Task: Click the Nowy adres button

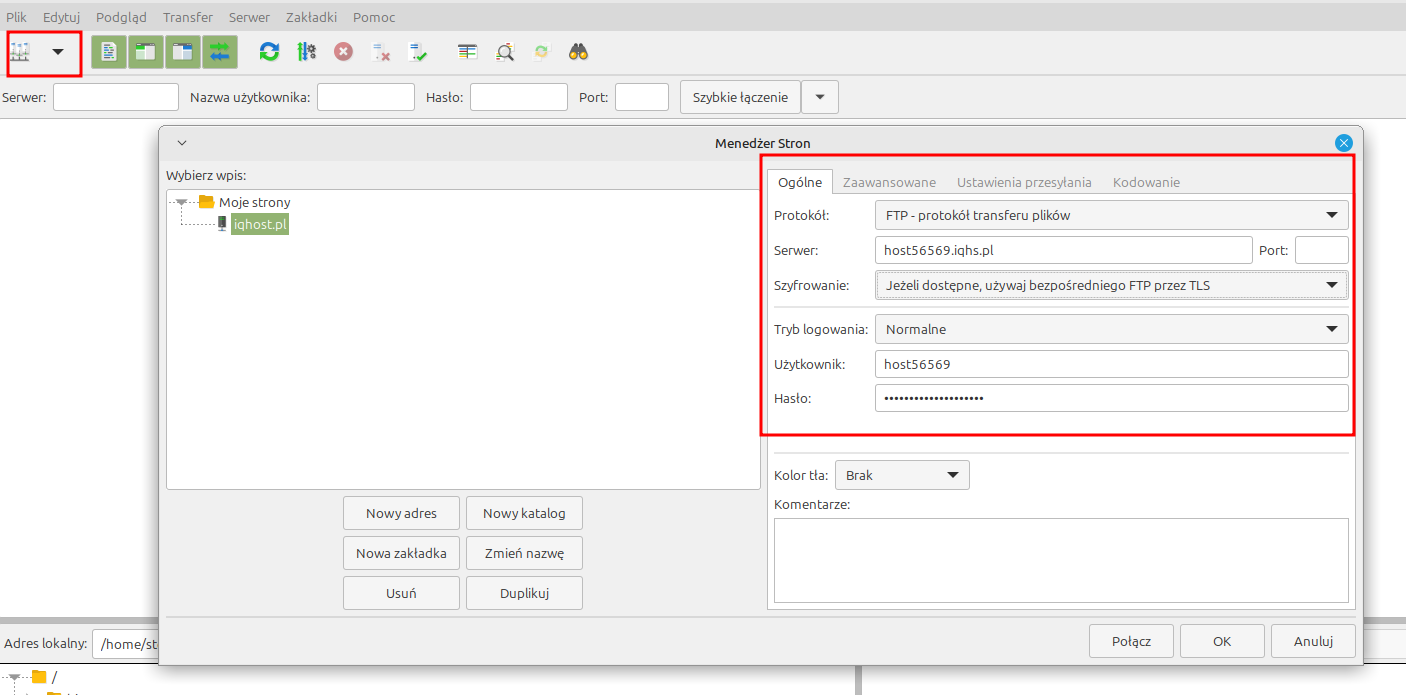Action: pyautogui.click(x=401, y=513)
